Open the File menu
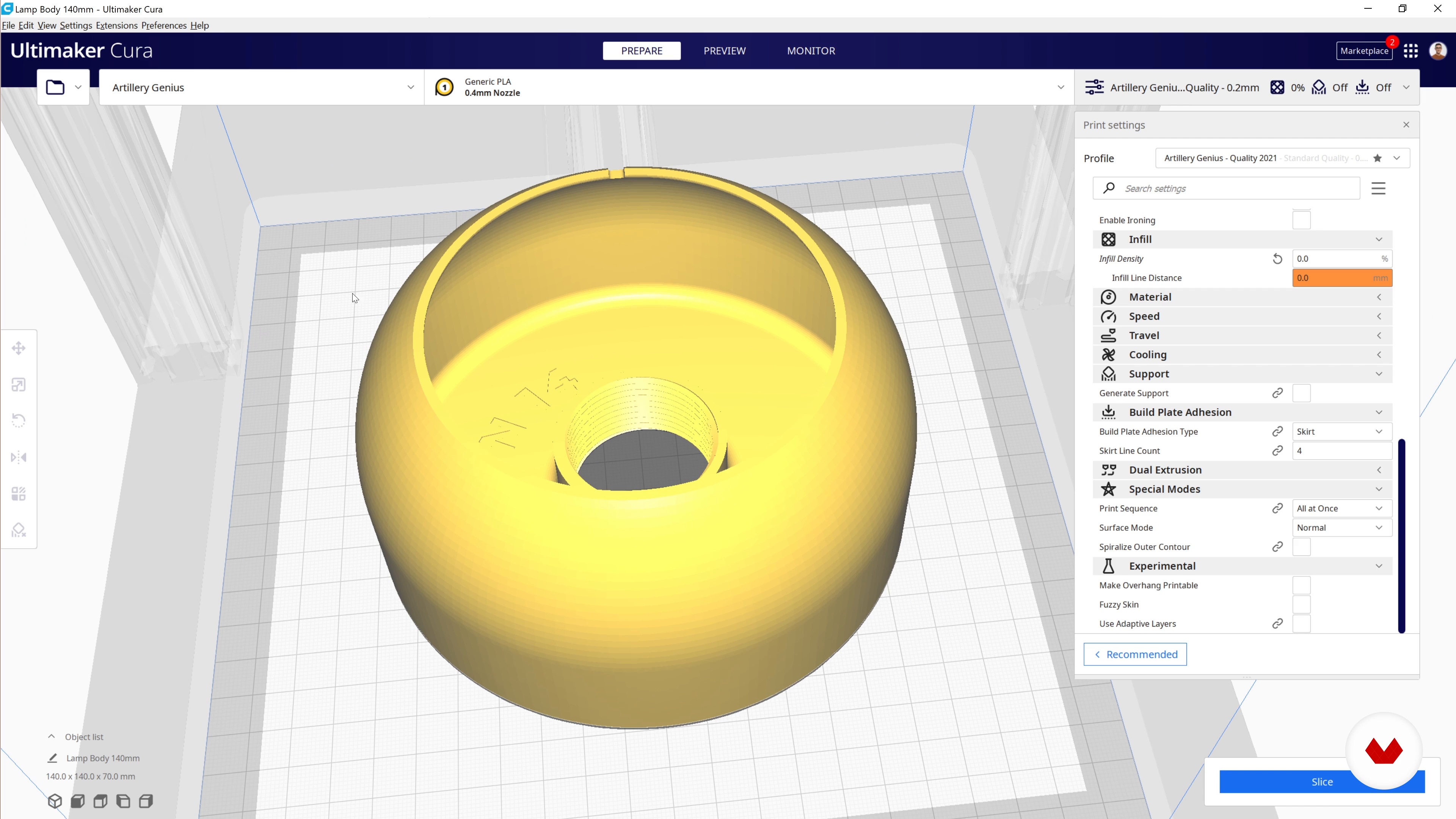1456x819 pixels. pyautogui.click(x=8, y=25)
